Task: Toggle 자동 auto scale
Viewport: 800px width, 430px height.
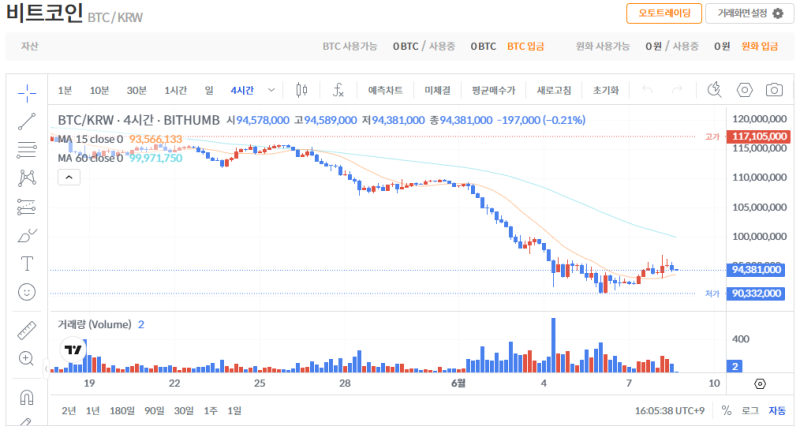Action: click(778, 411)
